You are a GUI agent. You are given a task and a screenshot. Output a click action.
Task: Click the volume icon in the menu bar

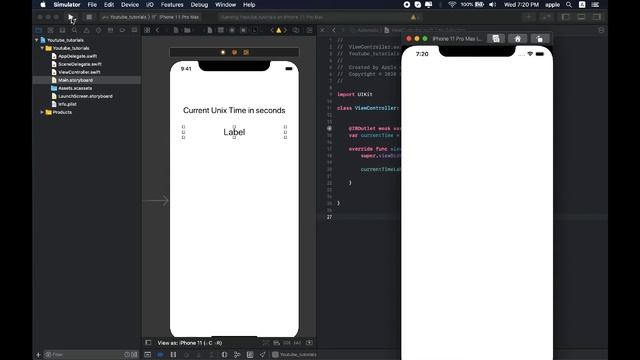coord(493,5)
